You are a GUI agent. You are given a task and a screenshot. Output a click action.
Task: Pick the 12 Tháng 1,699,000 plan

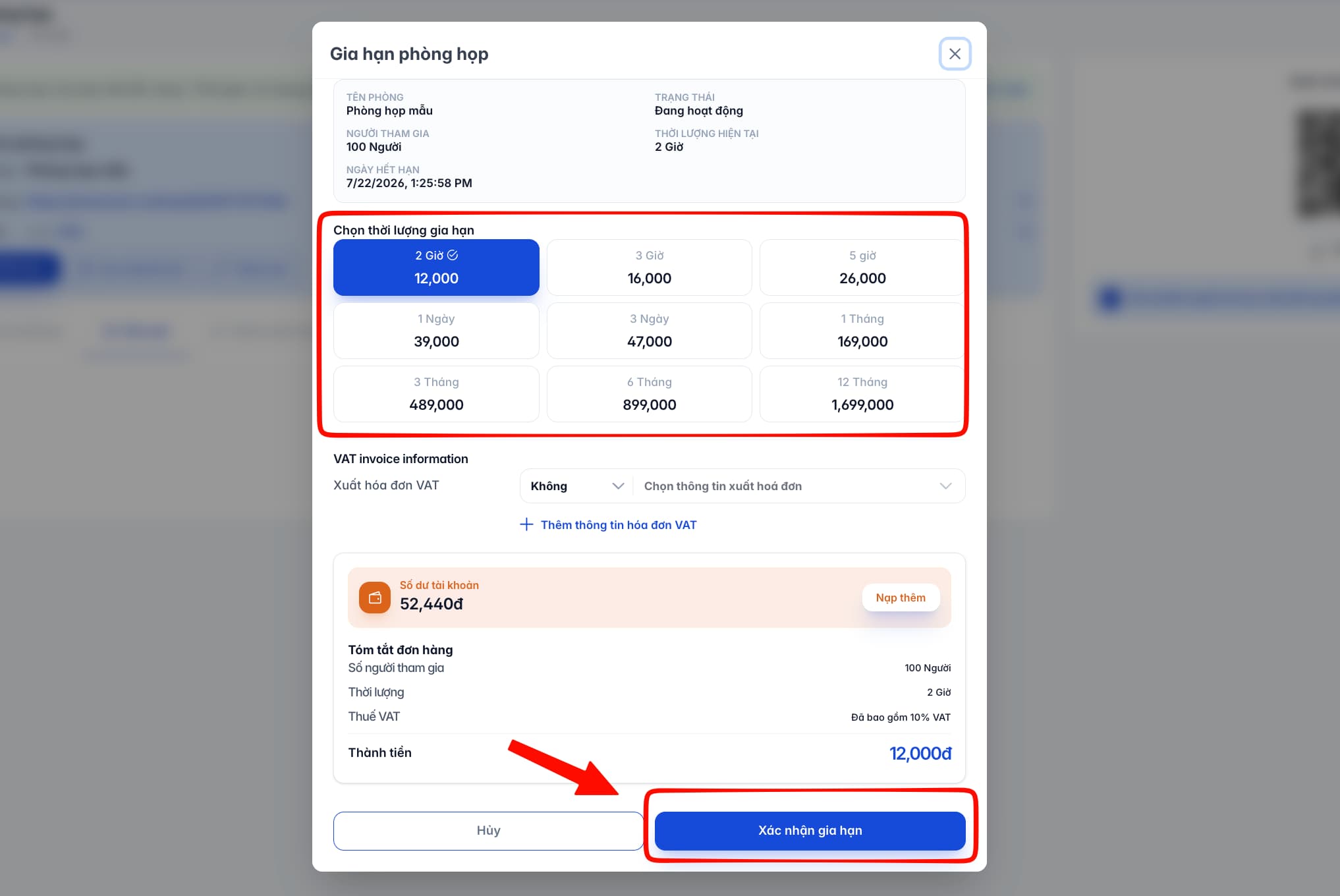[x=862, y=394]
